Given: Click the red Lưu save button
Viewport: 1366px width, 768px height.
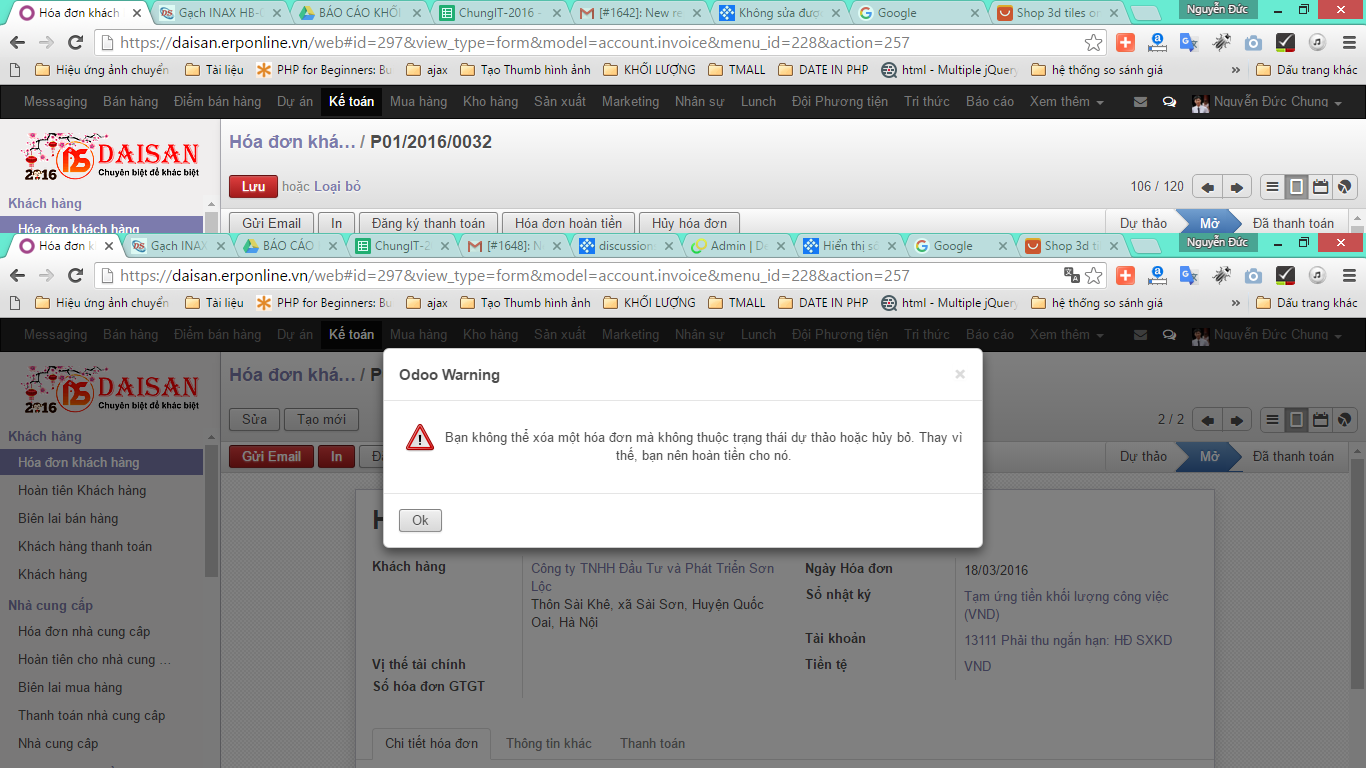Looking at the screenshot, I should click(x=253, y=186).
